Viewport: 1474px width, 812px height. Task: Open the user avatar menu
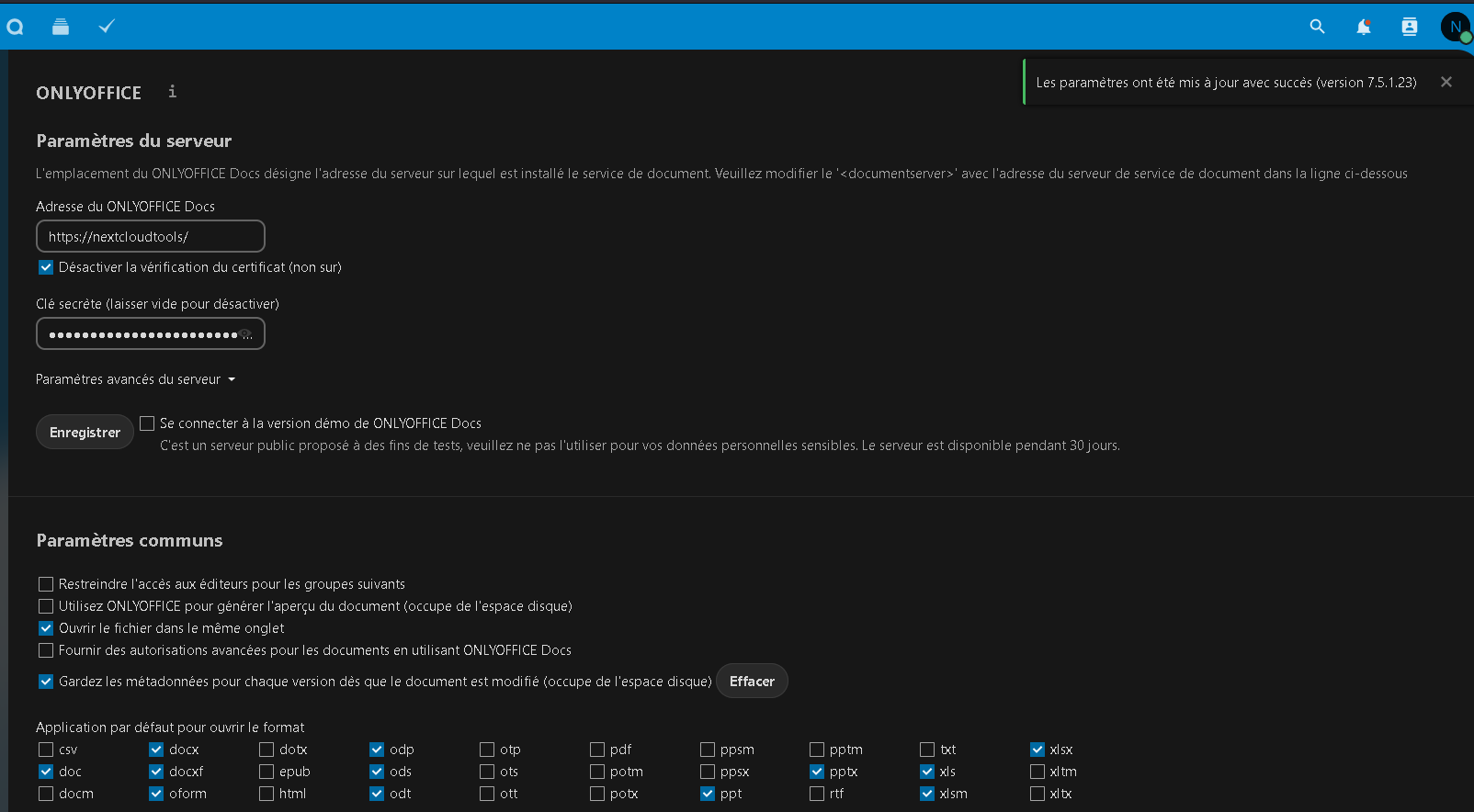pos(1456,27)
